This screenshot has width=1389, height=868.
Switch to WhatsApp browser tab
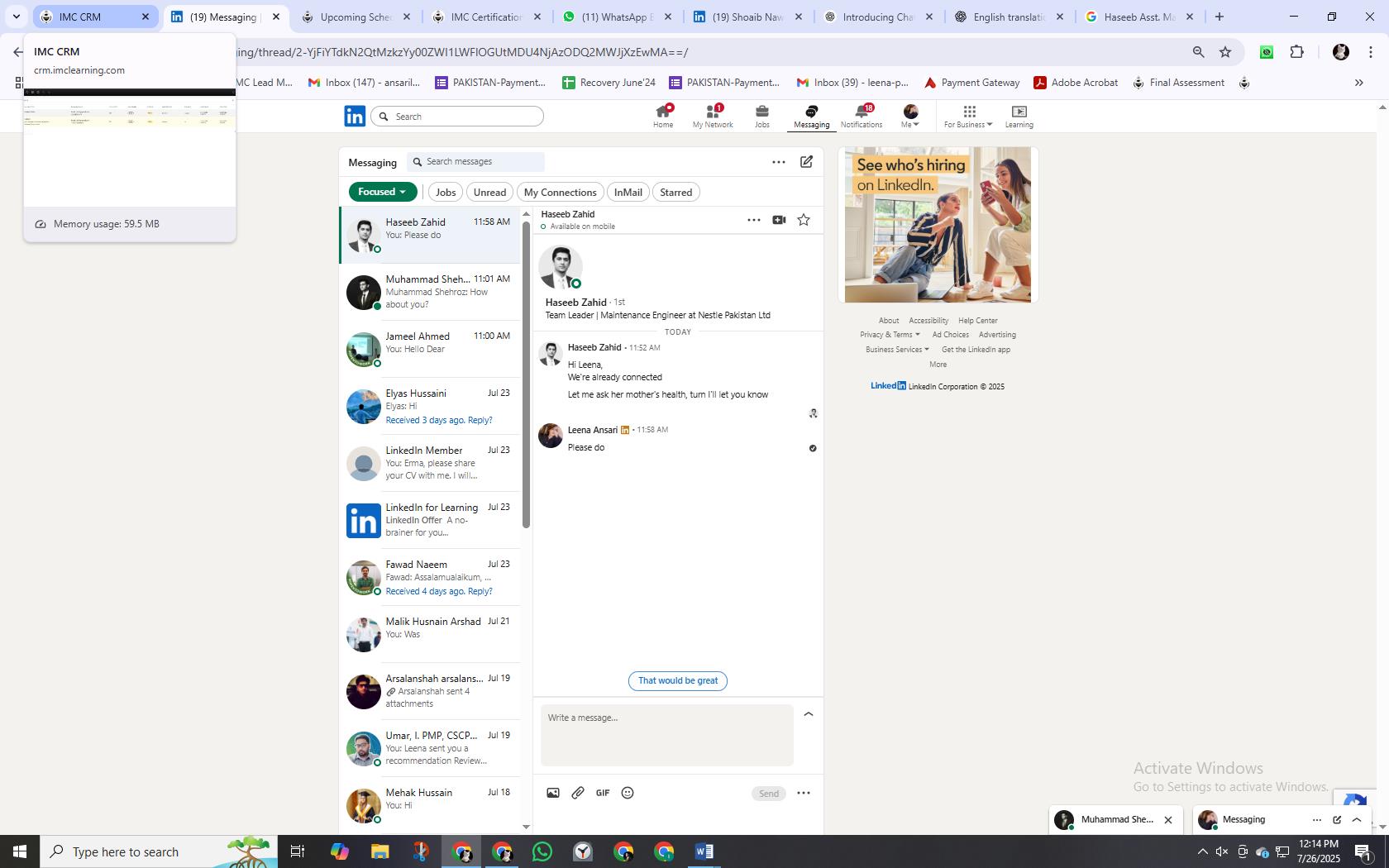pyautogui.click(x=615, y=17)
